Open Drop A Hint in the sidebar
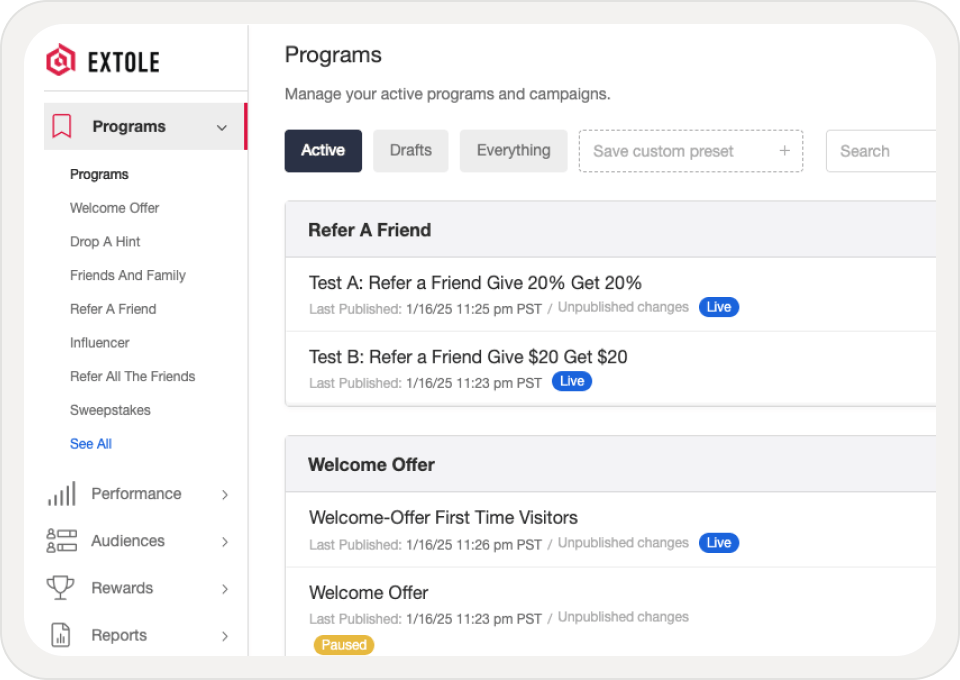This screenshot has width=960, height=680. pyautogui.click(x=105, y=242)
